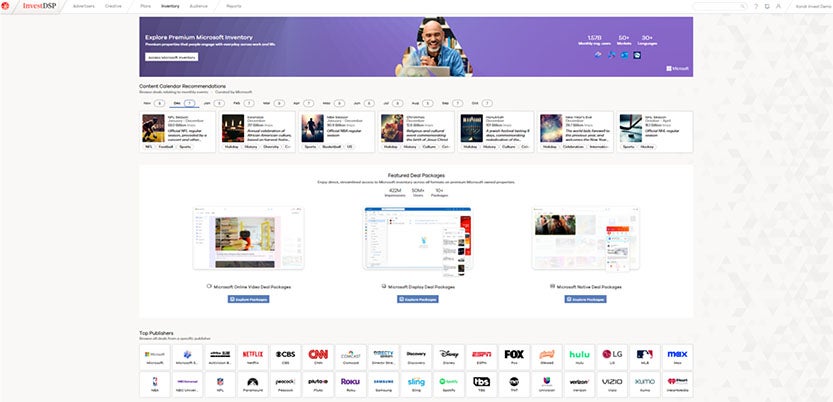Click the search field in header

(720, 6)
